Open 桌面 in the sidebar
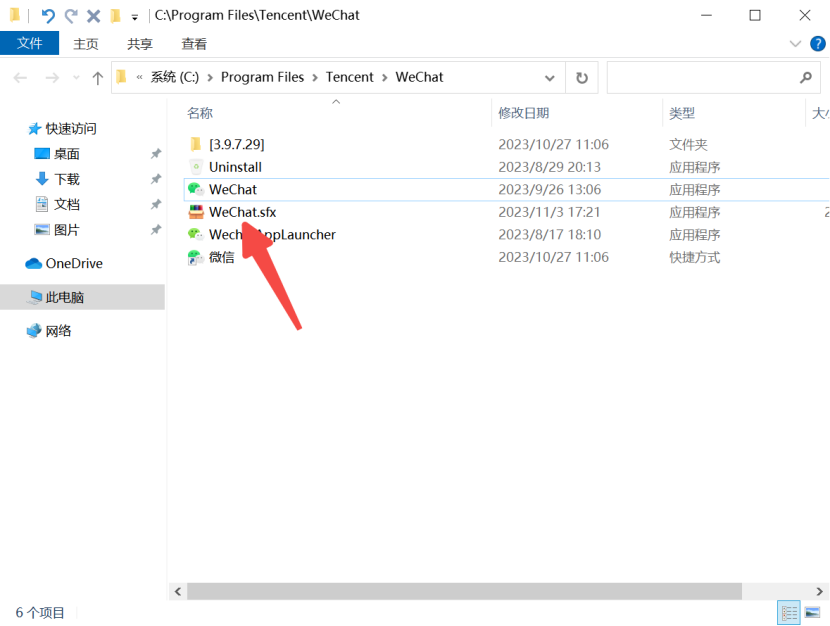The width and height of the screenshot is (830, 626). 67,154
